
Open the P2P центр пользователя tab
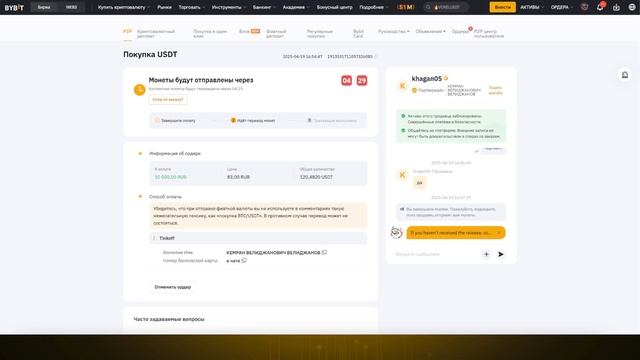pos(489,33)
